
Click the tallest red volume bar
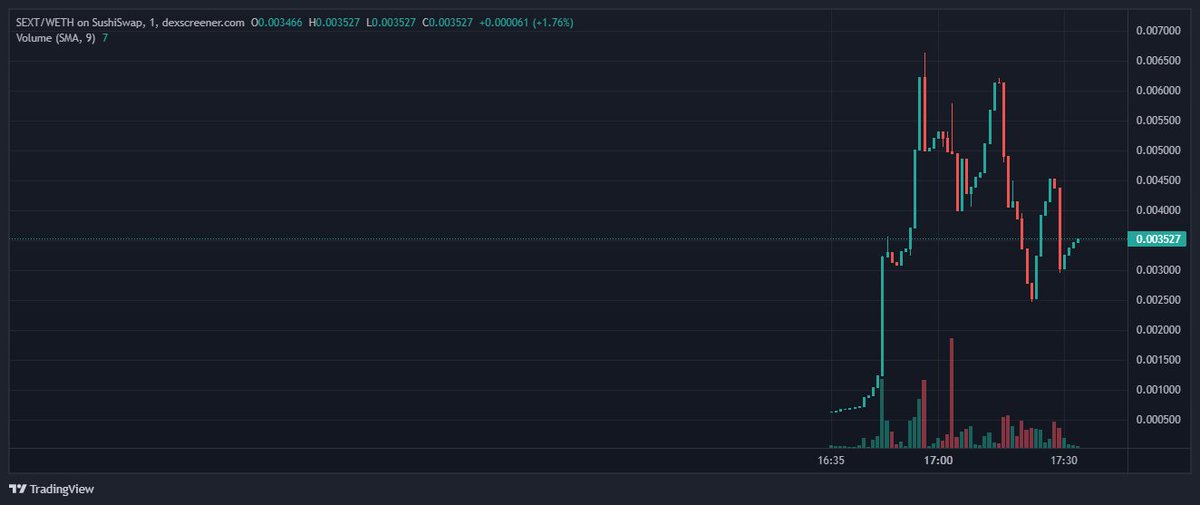tap(951, 392)
